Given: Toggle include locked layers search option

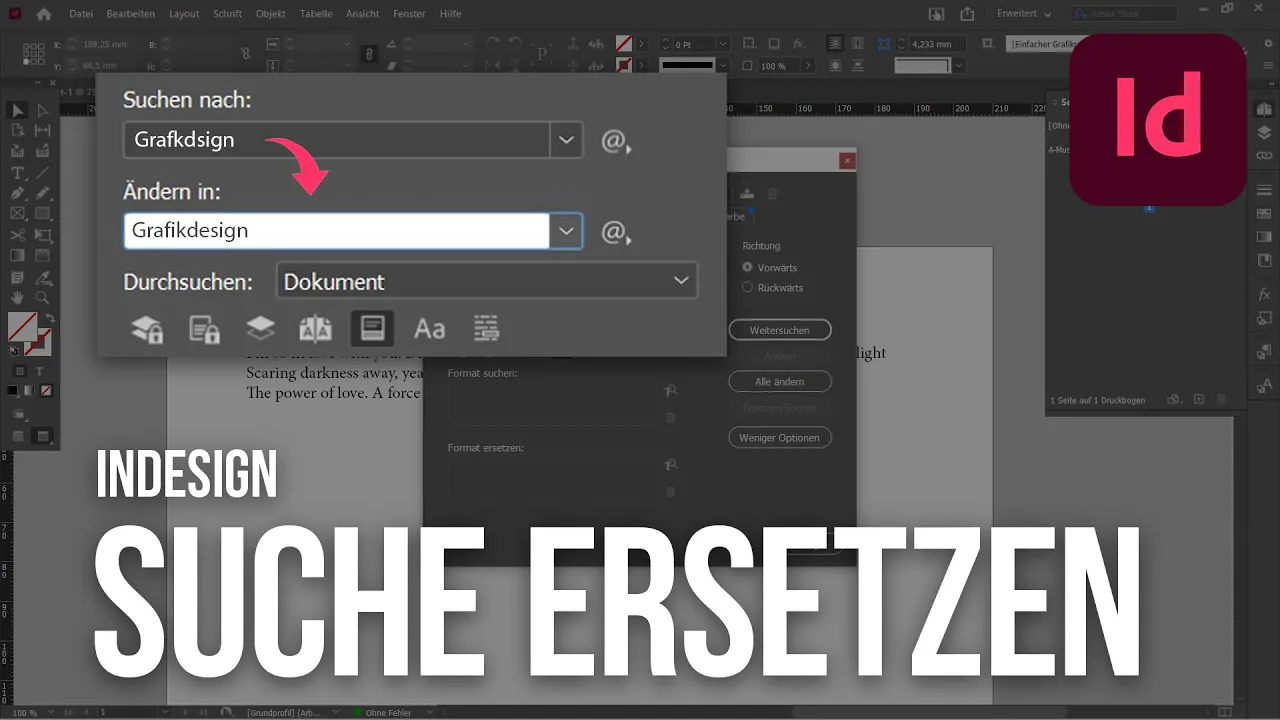Looking at the screenshot, I should (147, 329).
